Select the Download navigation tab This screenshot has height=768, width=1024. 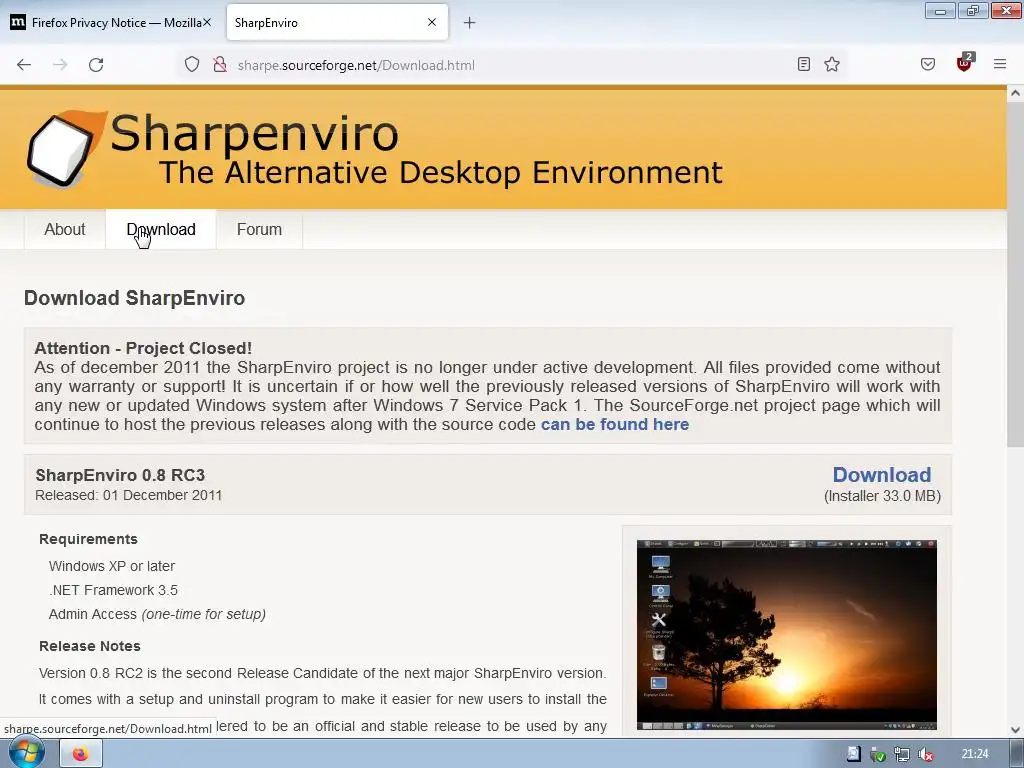(x=161, y=229)
